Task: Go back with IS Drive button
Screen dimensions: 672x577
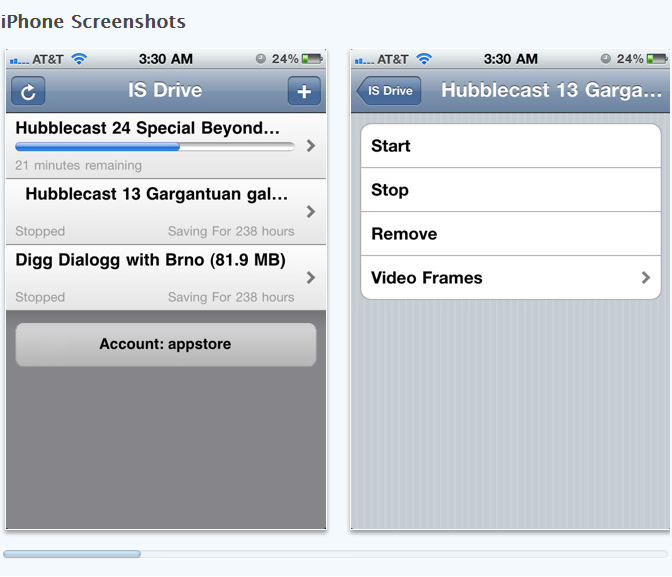Action: [389, 91]
